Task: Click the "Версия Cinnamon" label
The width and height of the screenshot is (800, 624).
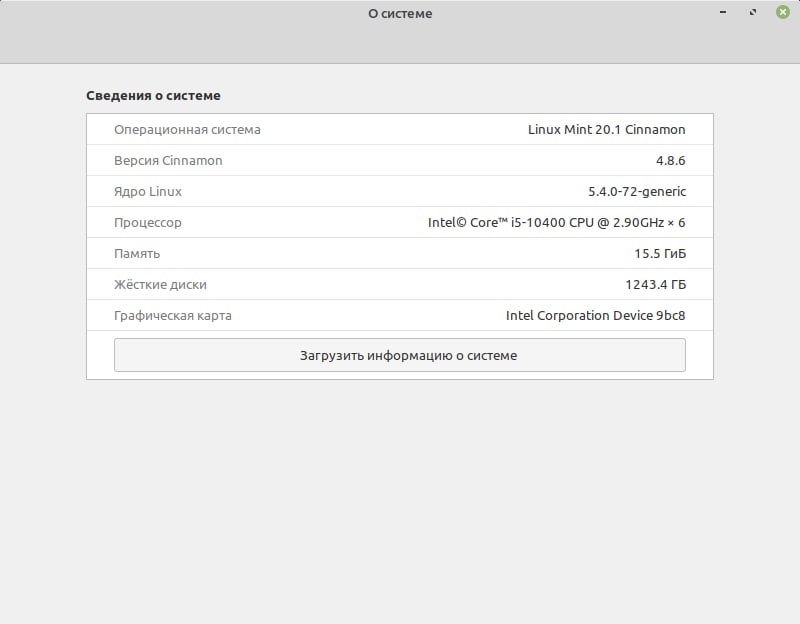Action: point(168,161)
